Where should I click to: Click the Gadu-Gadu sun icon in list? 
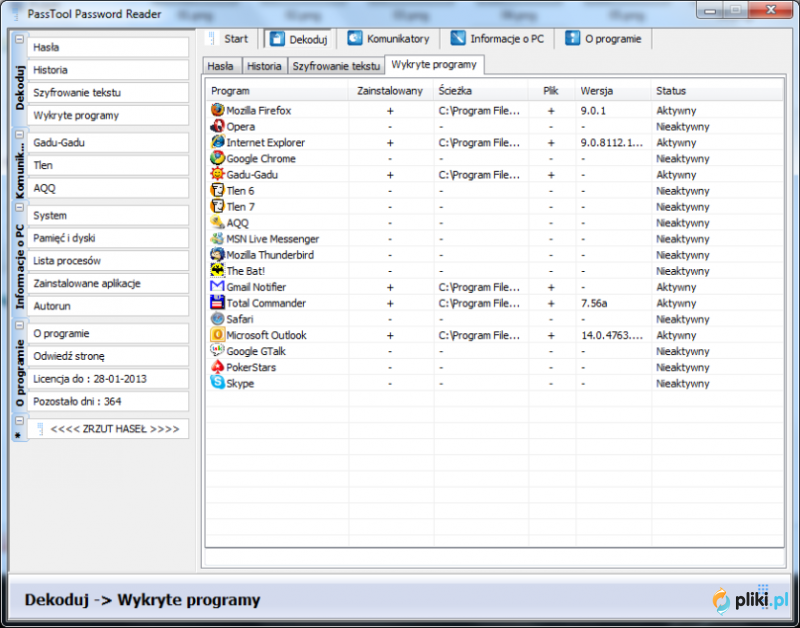(x=217, y=174)
